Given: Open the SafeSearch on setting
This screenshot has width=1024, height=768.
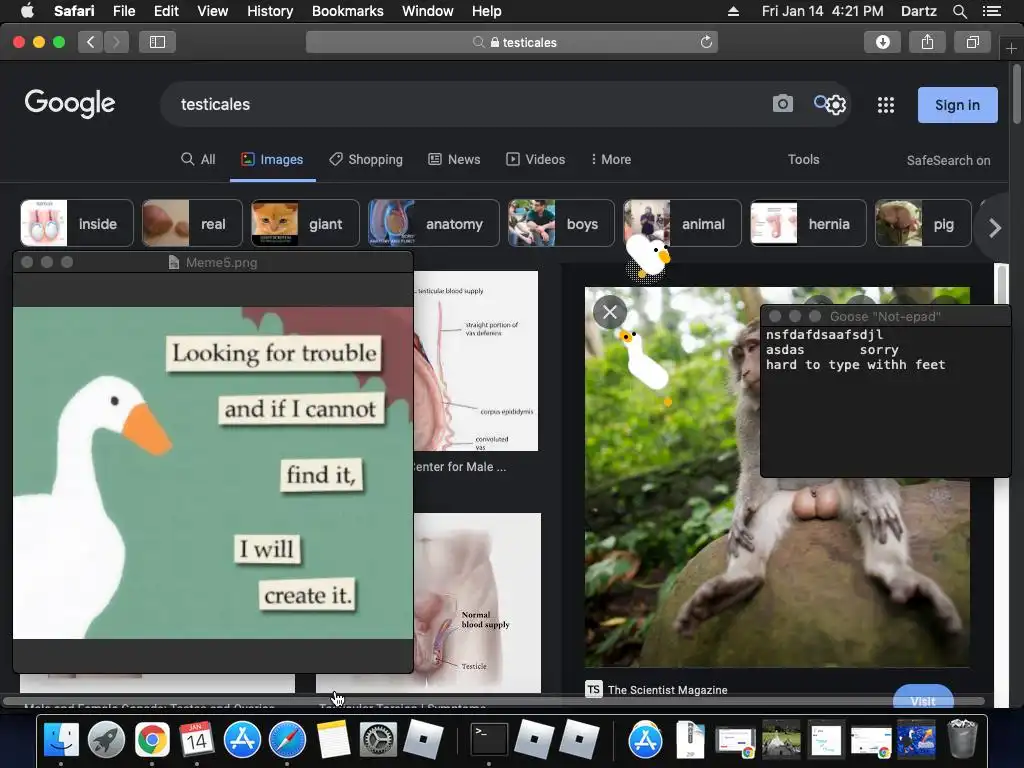Looking at the screenshot, I should (x=948, y=161).
